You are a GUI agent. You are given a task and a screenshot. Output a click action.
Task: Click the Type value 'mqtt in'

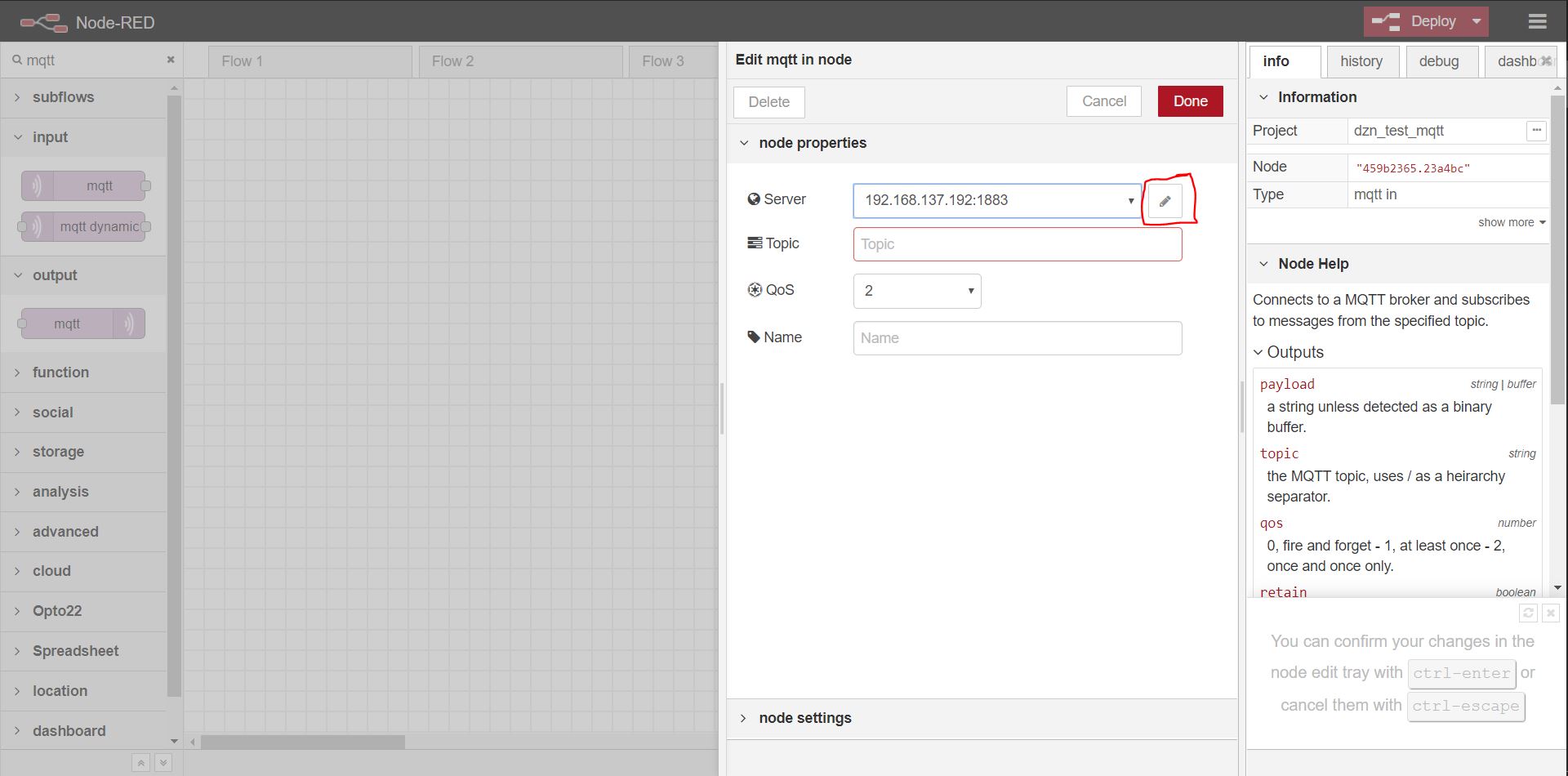point(1375,194)
